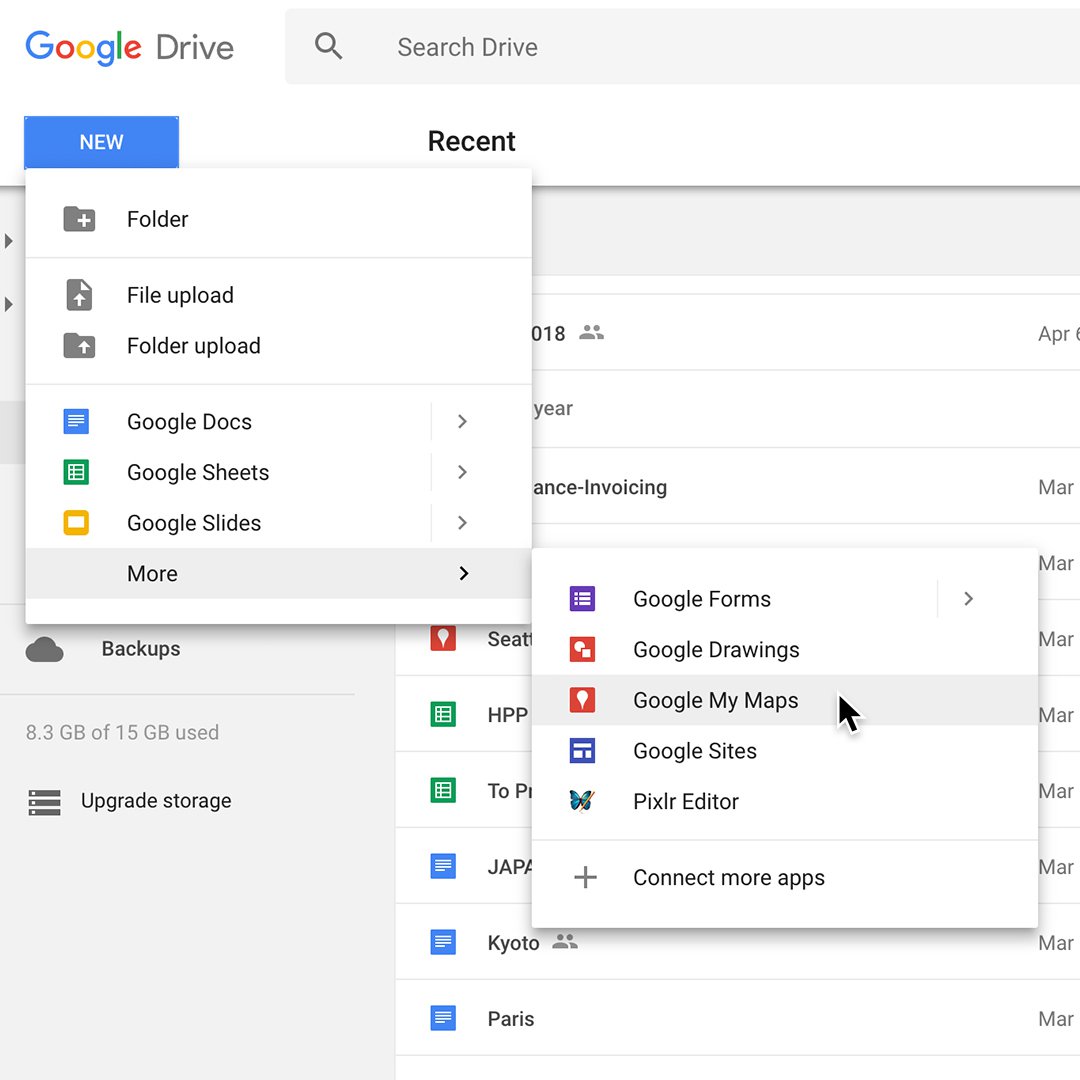Create a new Google Sheets spreadsheet
Screen dimensions: 1080x1080
[x=227, y=472]
